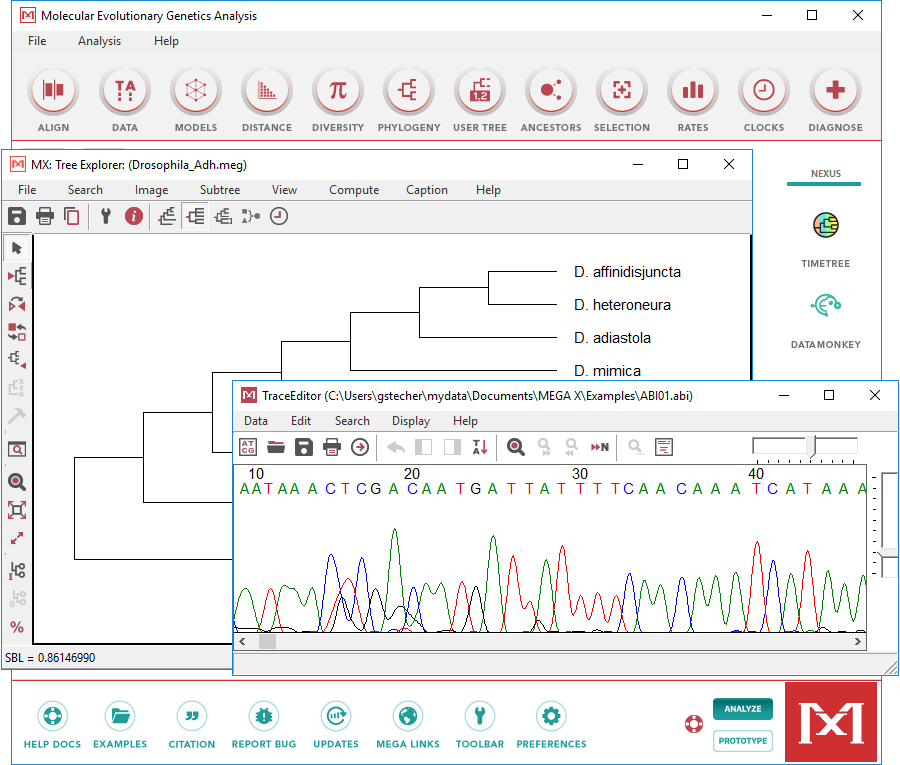The width and height of the screenshot is (900, 765).
Task: Open Display menu in TraceEditor
Action: click(411, 421)
